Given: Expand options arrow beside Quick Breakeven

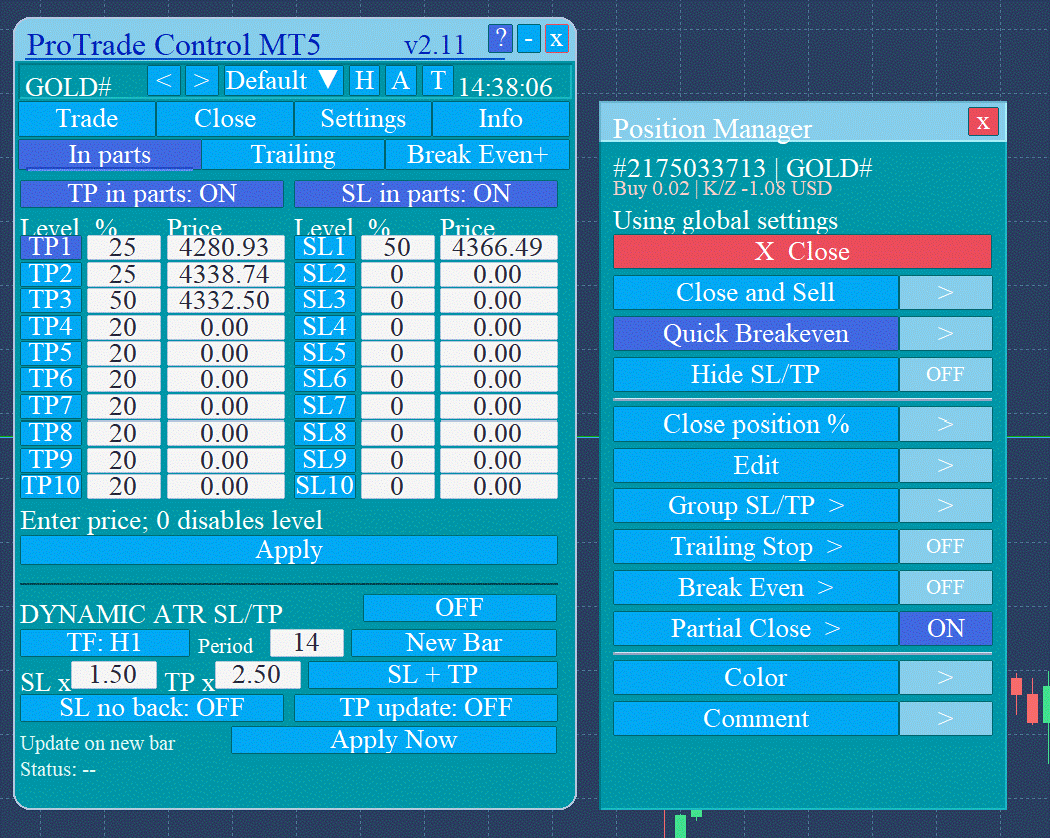Looking at the screenshot, I should click(x=945, y=334).
